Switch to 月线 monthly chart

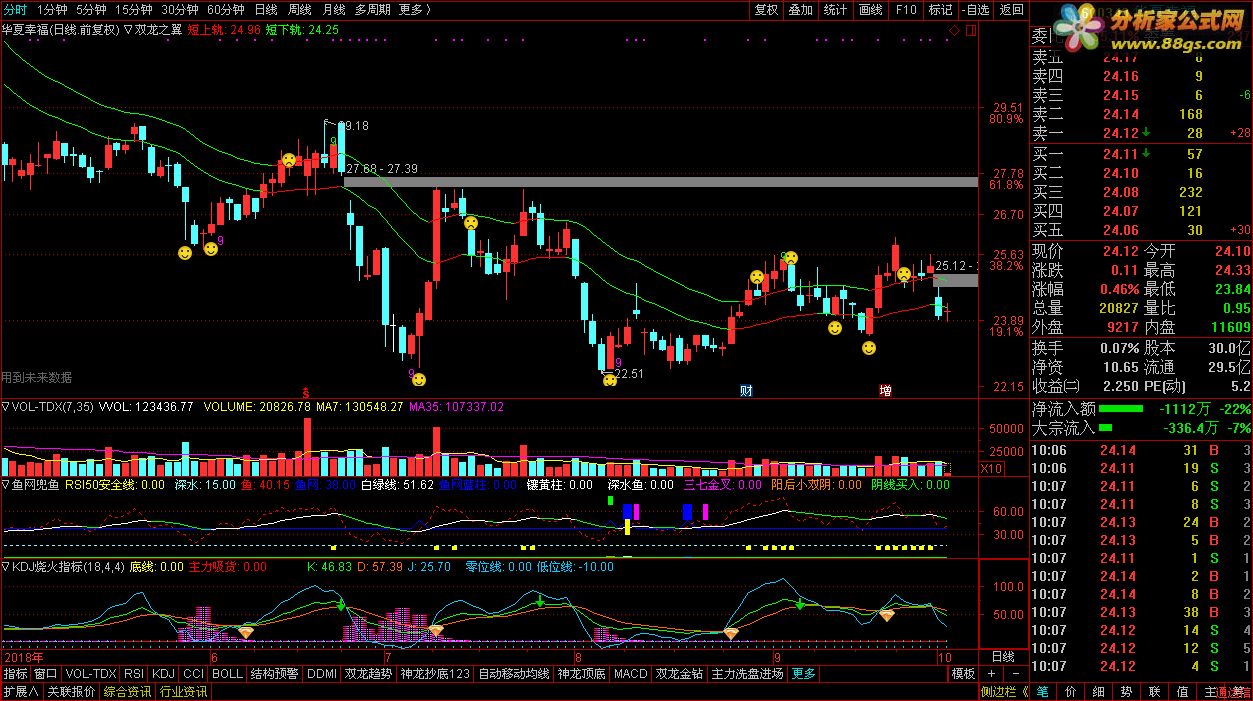[x=333, y=9]
